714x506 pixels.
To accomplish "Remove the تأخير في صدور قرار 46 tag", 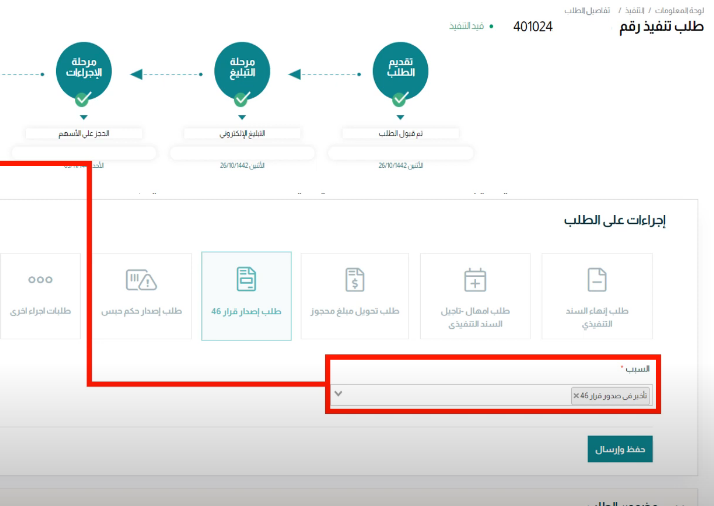I will (x=576, y=396).
